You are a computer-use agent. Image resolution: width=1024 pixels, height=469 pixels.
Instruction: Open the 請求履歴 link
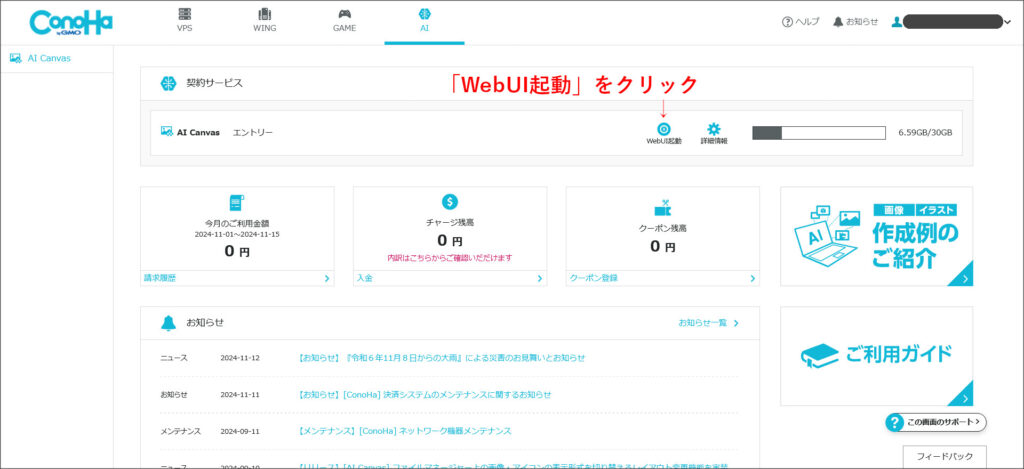[160, 278]
